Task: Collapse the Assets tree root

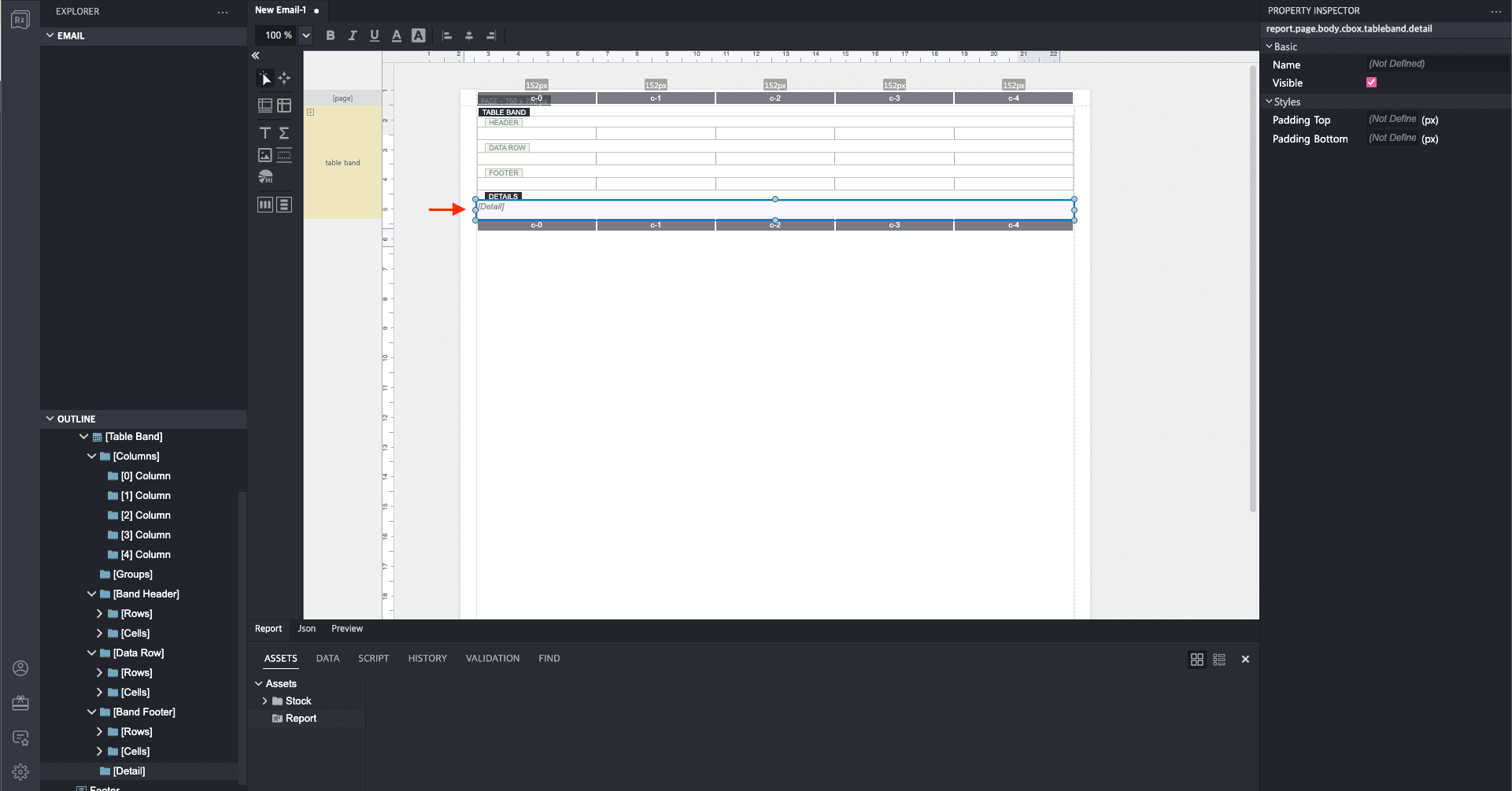Action: [x=258, y=683]
